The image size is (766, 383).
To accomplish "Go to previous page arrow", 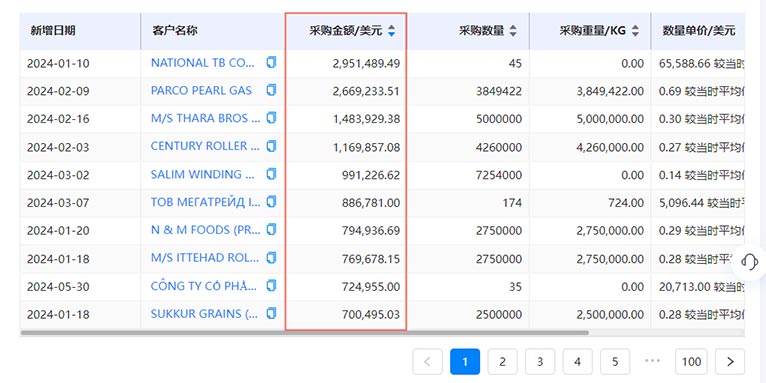I will click(x=427, y=362).
